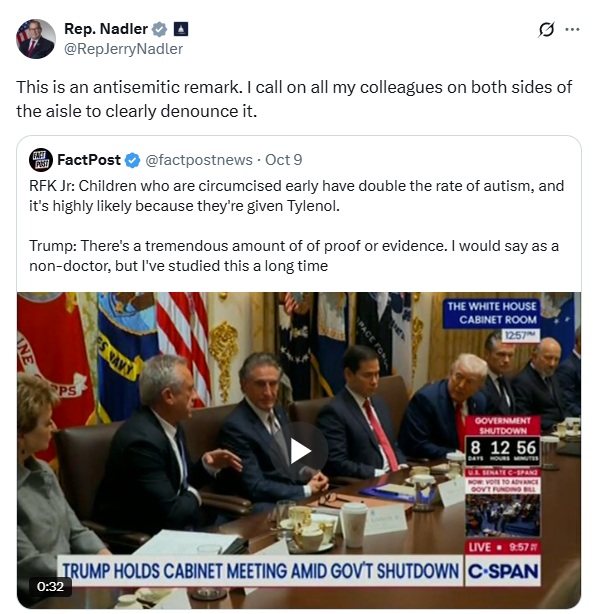Click FactPost's blue verified checkmark
The width and height of the screenshot is (612, 614).
coord(133,160)
